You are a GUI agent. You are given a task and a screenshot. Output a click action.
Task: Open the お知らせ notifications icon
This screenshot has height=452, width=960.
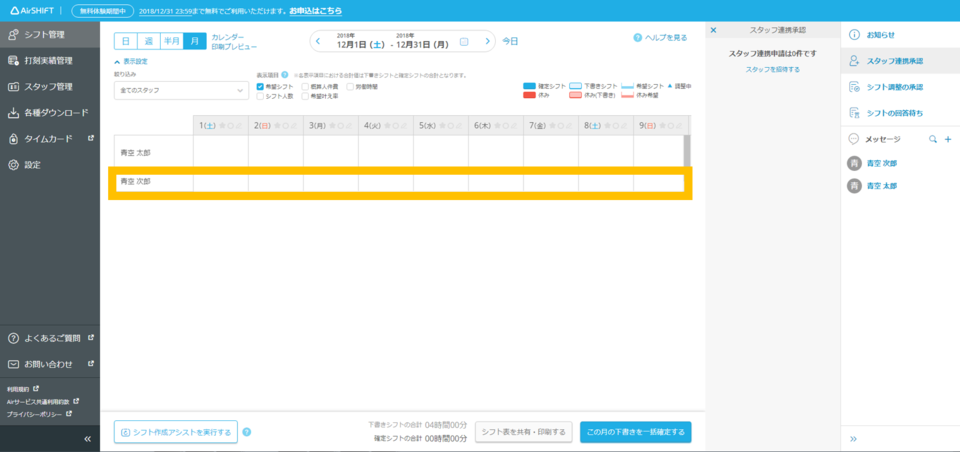click(x=855, y=35)
